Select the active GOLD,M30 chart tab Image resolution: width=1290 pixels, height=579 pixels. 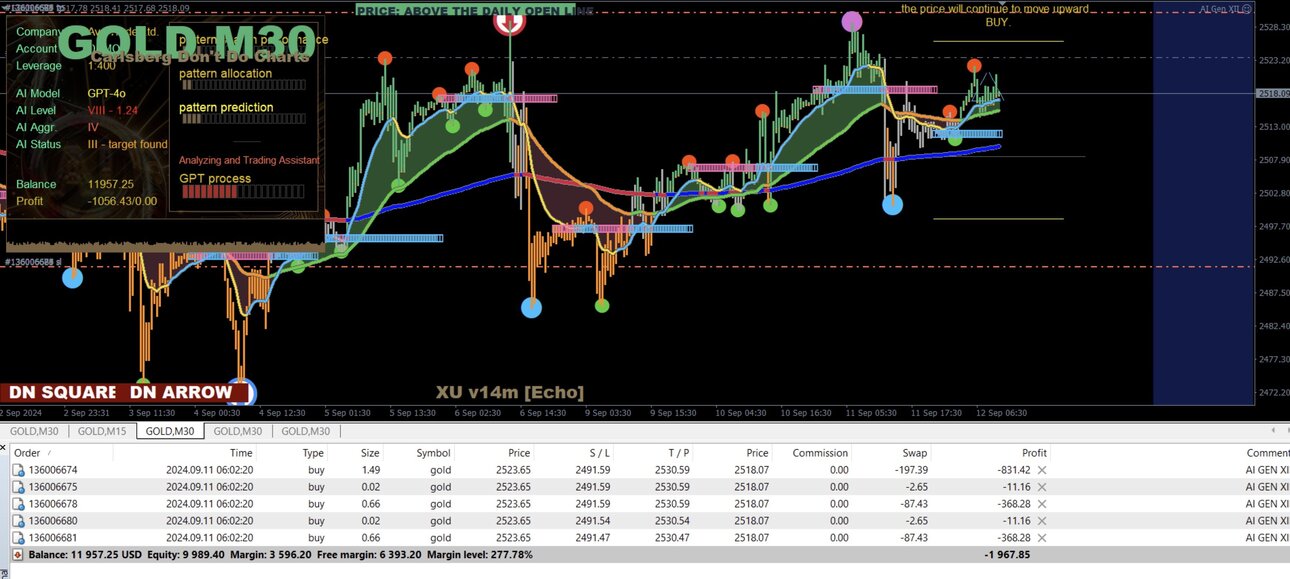pyautogui.click(x=170, y=431)
